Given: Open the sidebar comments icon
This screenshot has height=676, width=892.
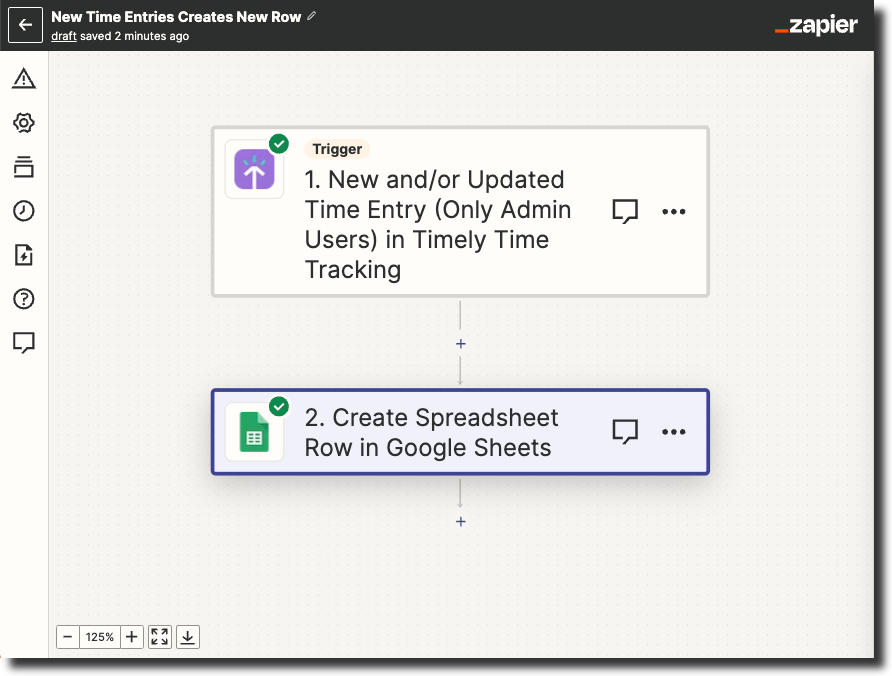Looking at the screenshot, I should pos(24,343).
